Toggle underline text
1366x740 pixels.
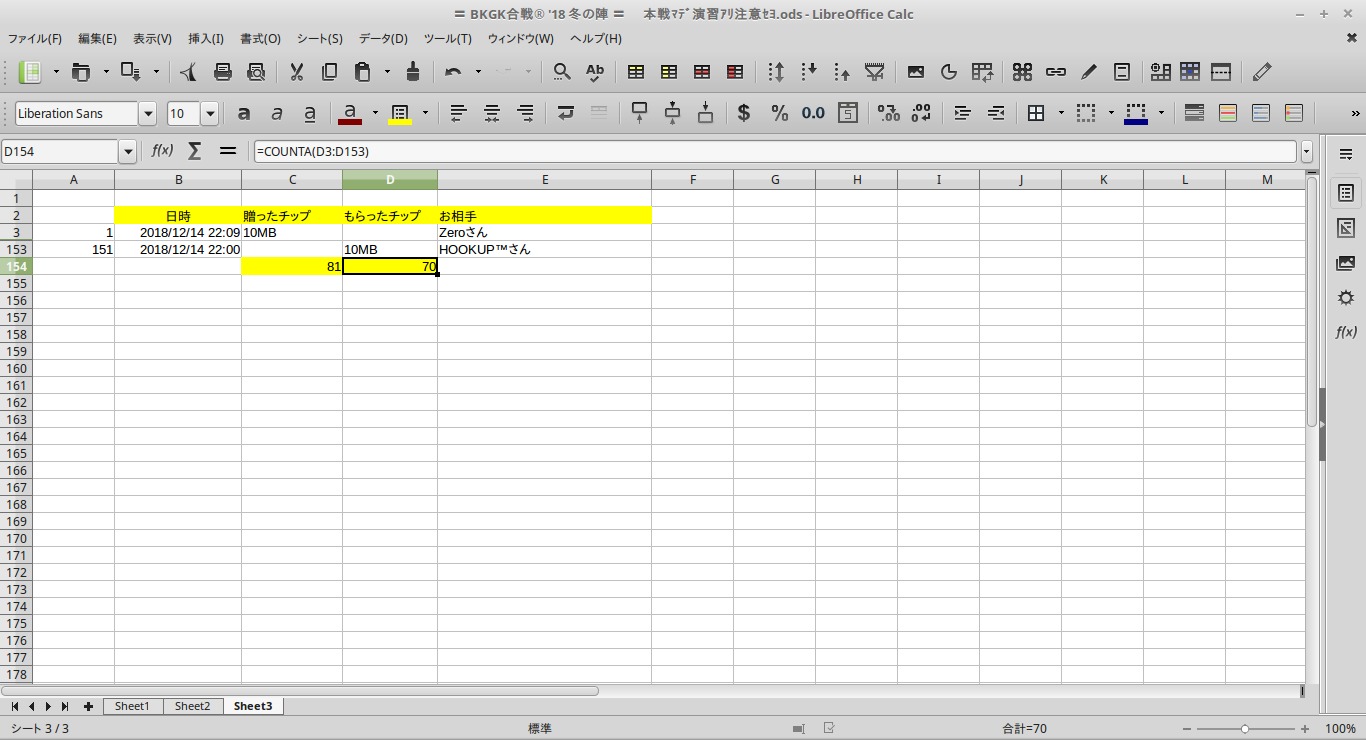tap(310, 113)
